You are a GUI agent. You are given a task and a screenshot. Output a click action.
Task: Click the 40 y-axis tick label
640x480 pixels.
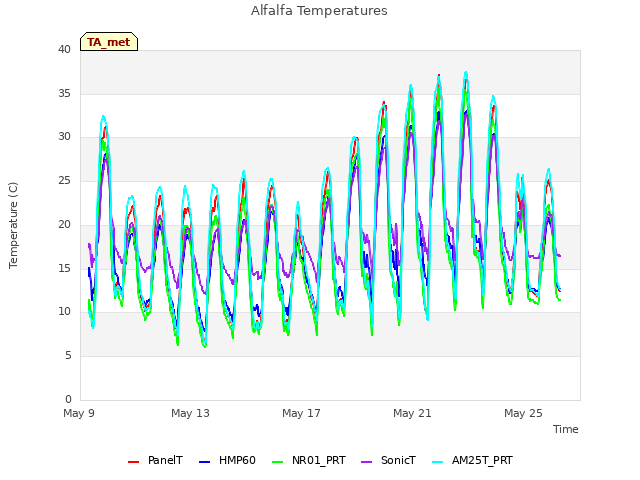click(x=64, y=50)
